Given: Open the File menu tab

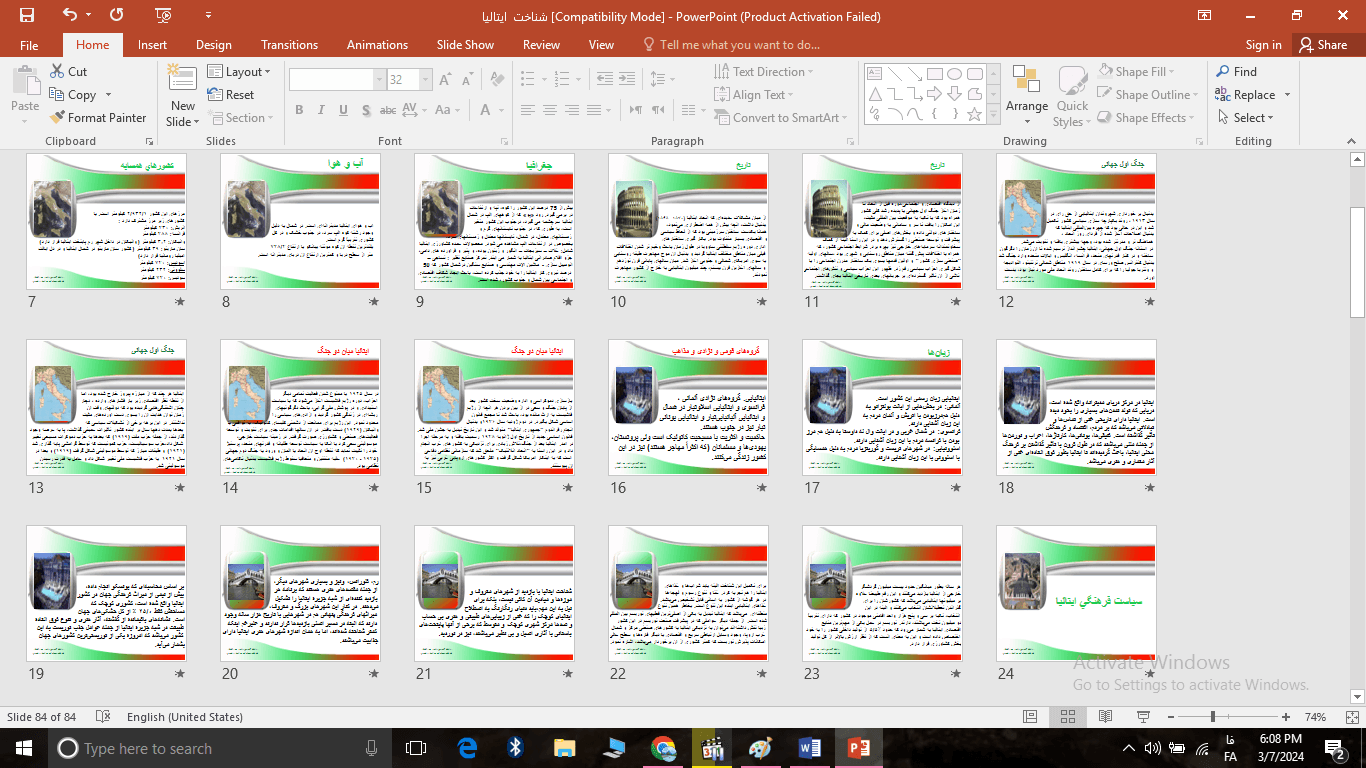Looking at the screenshot, I should coord(29,44).
